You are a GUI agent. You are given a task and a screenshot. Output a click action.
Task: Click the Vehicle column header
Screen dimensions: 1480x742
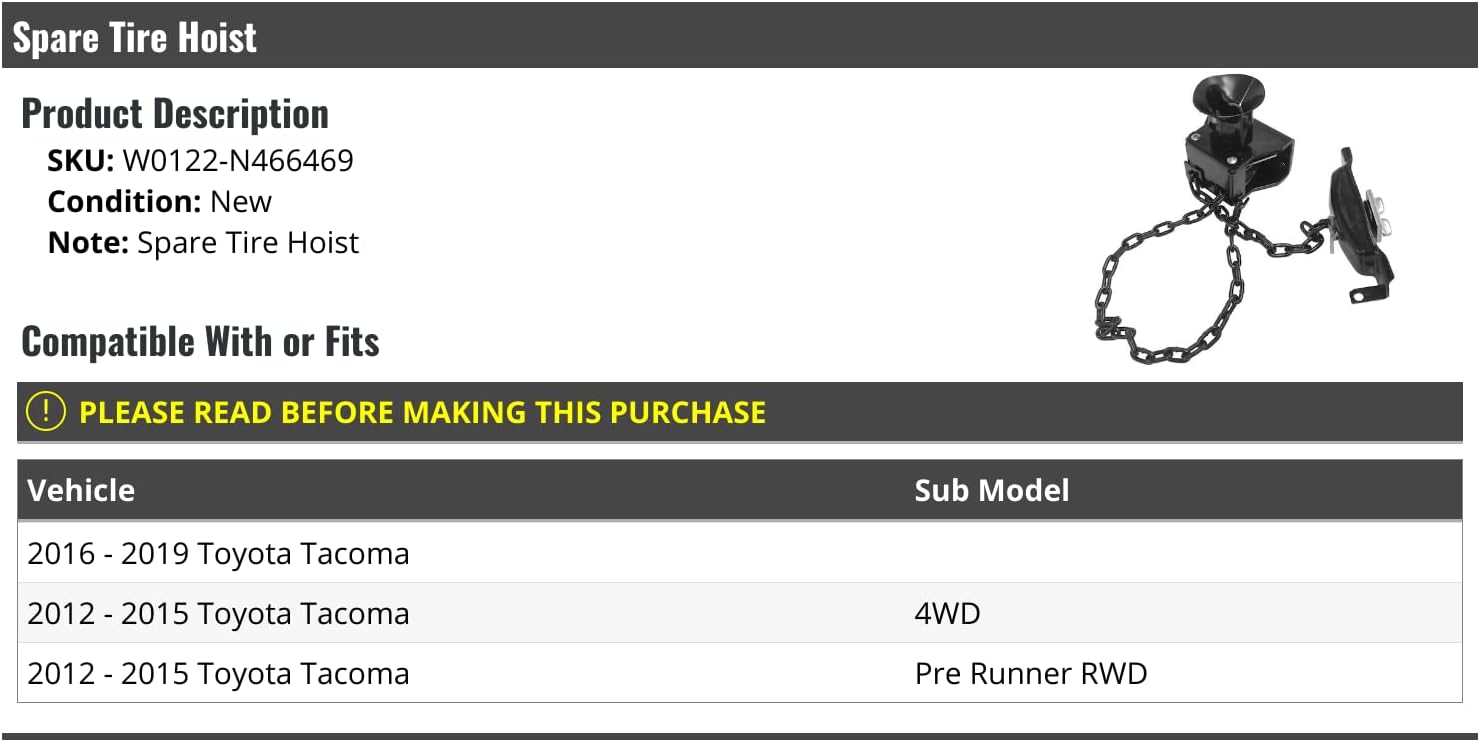pyautogui.click(x=81, y=490)
